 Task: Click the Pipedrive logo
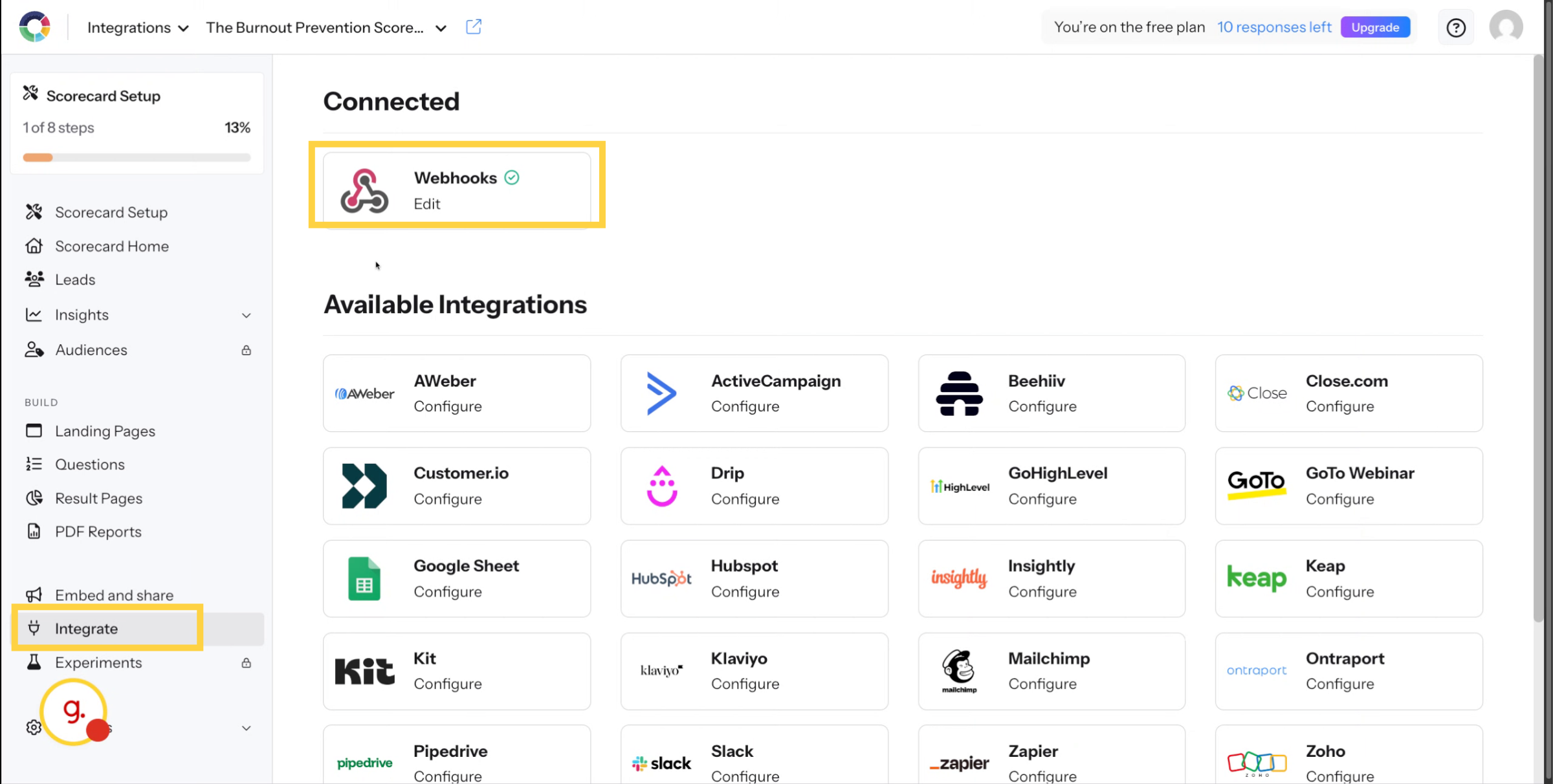coord(364,763)
